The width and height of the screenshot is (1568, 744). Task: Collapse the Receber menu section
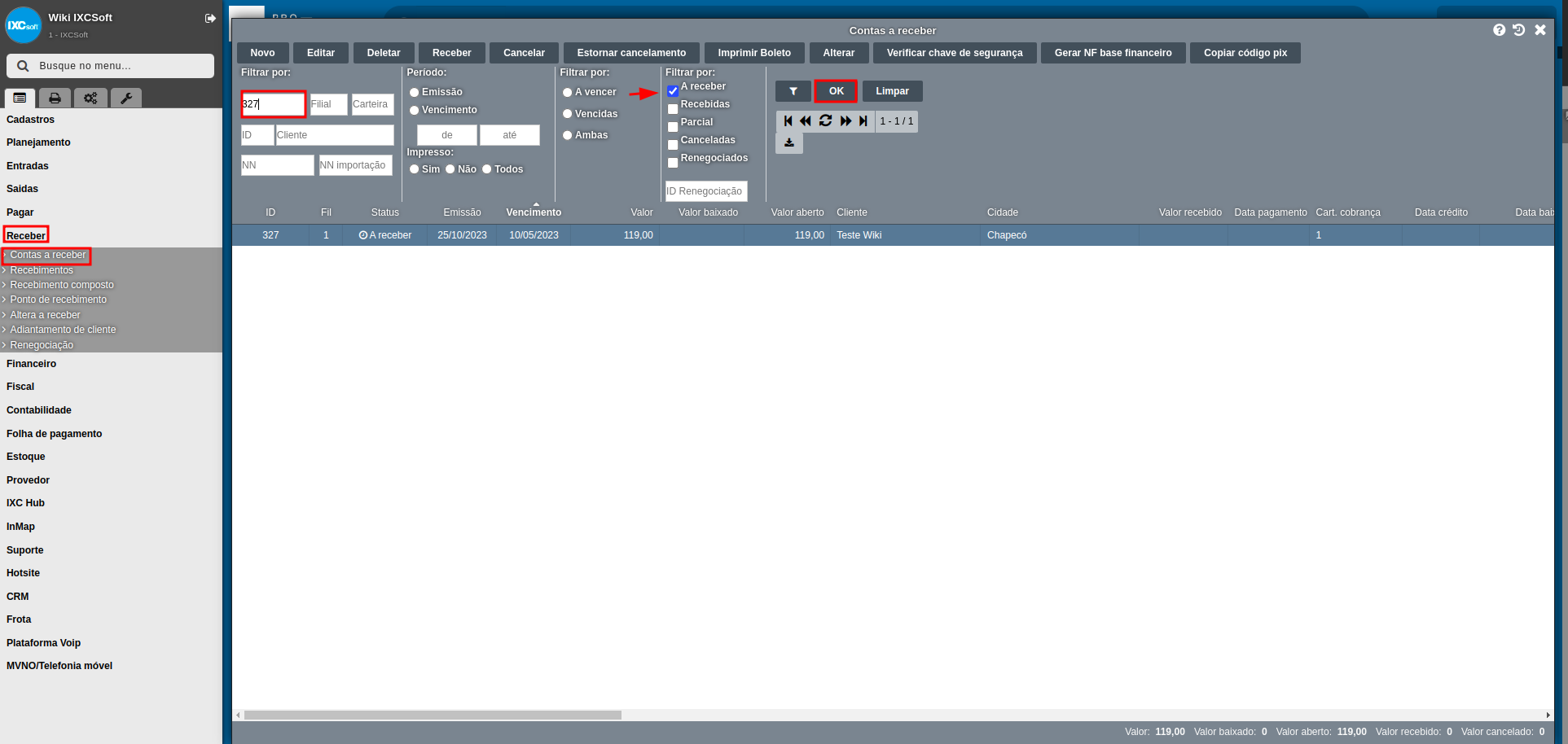tap(26, 236)
